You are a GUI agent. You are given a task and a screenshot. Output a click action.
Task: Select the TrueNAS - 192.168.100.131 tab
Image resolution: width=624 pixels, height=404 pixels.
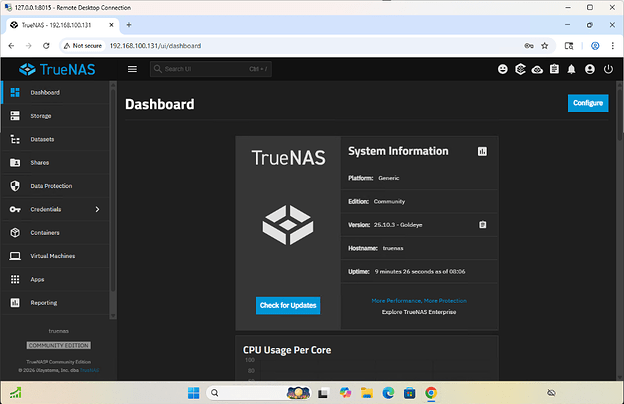point(62,25)
